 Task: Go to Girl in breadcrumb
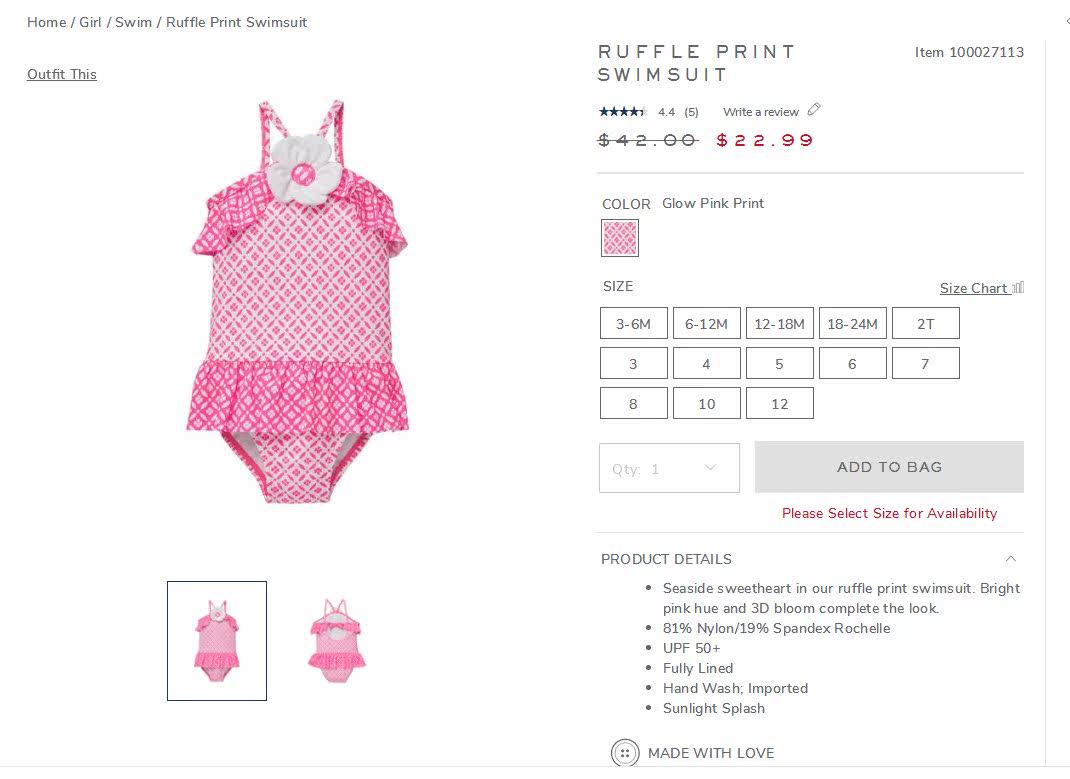point(90,22)
